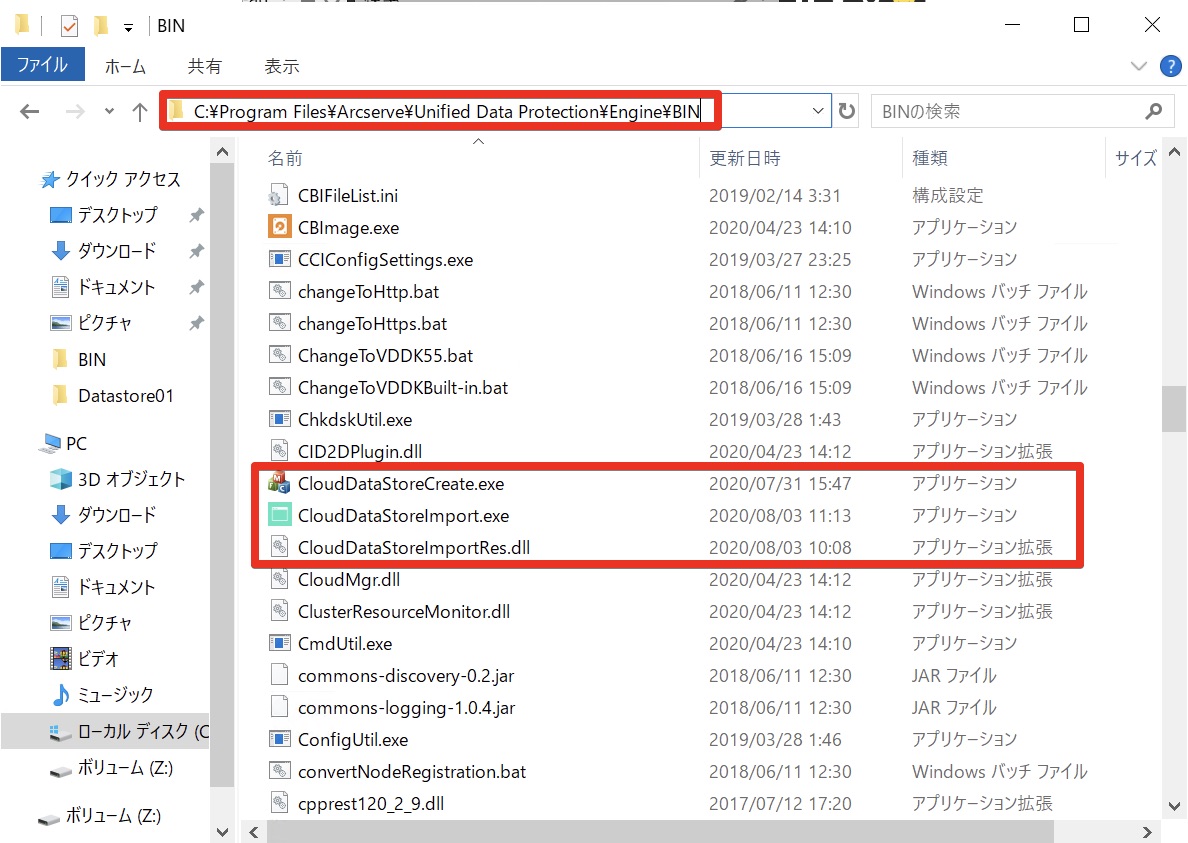Sort by 名前 column header

point(285,158)
